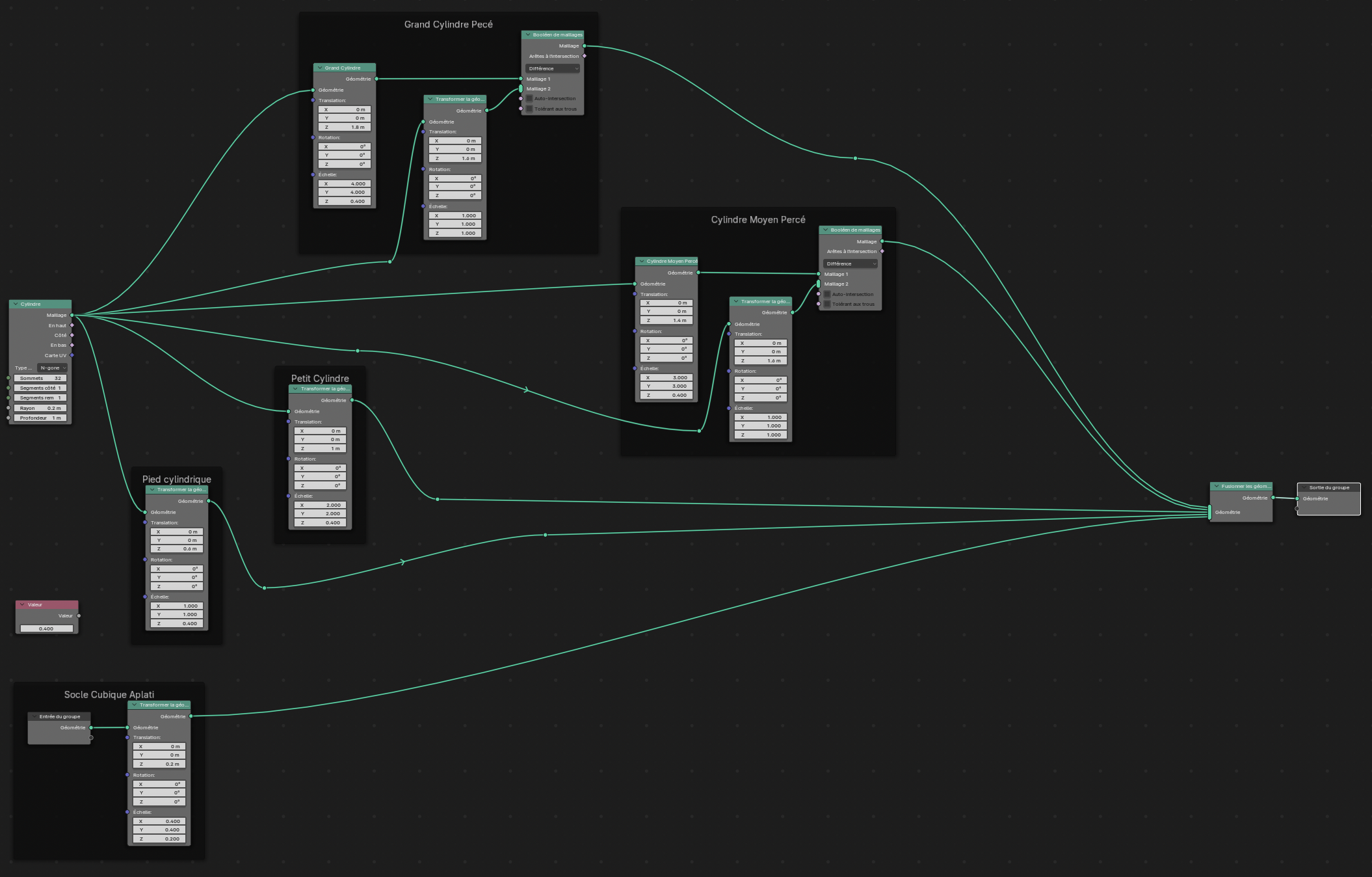The height and width of the screenshot is (877, 1372).
Task: Click the Fusionner la géométrie input socket
Action: pos(1209,512)
